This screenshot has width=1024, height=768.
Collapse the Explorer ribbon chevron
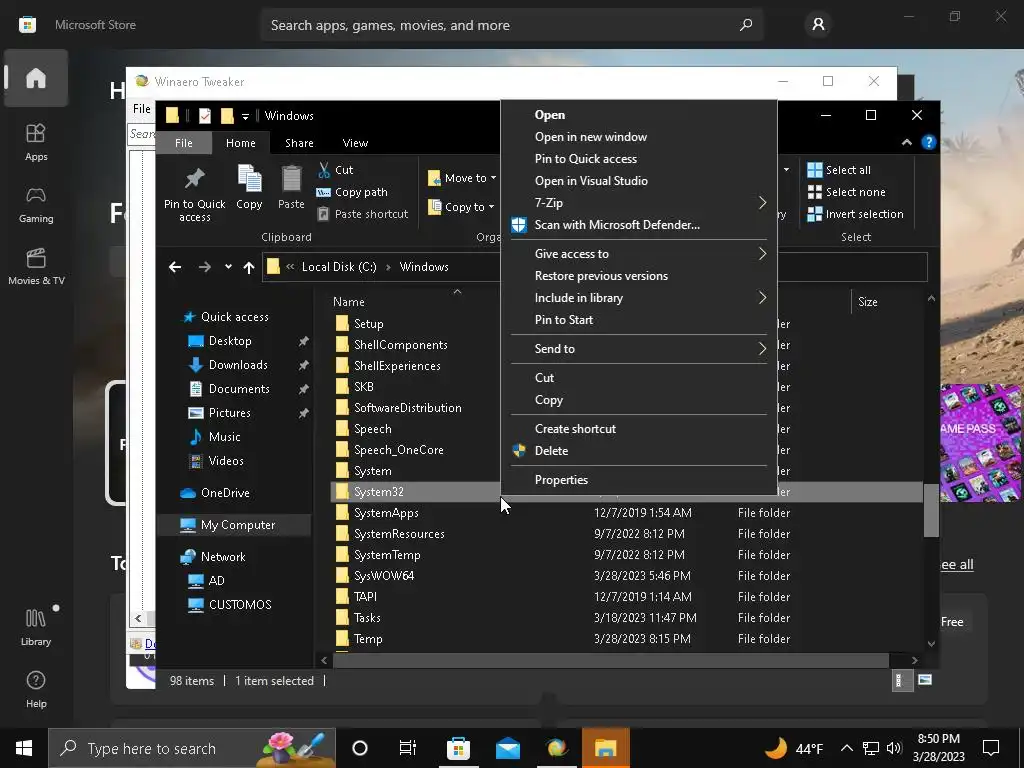[906, 142]
